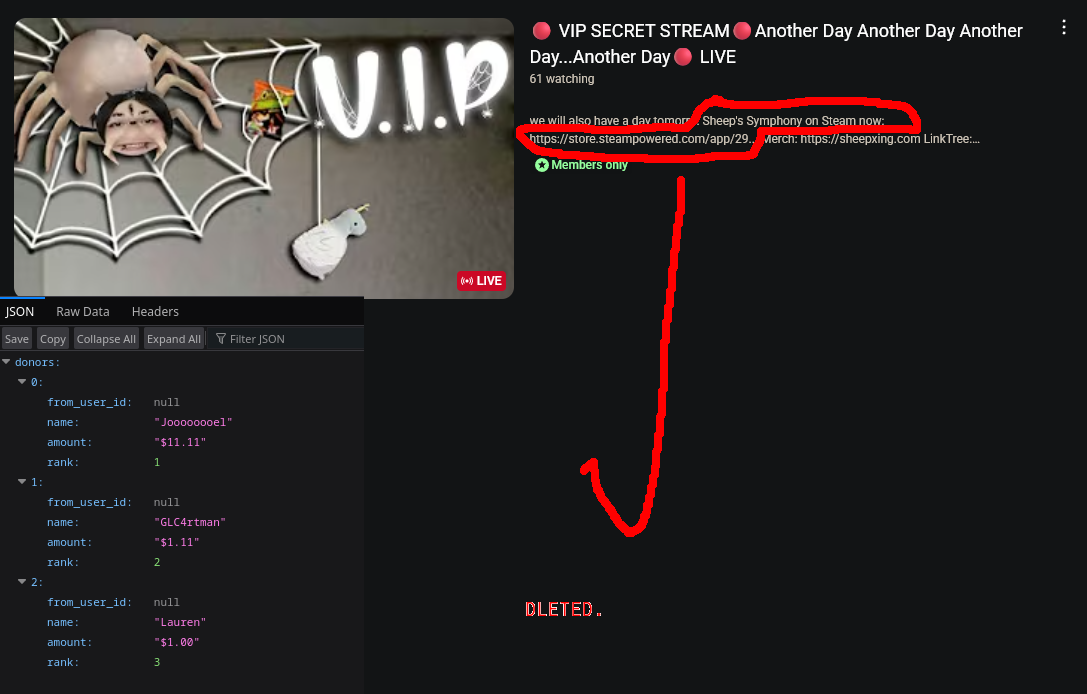1087x694 pixels.
Task: Collapse the donors root node
Action: coord(6,362)
